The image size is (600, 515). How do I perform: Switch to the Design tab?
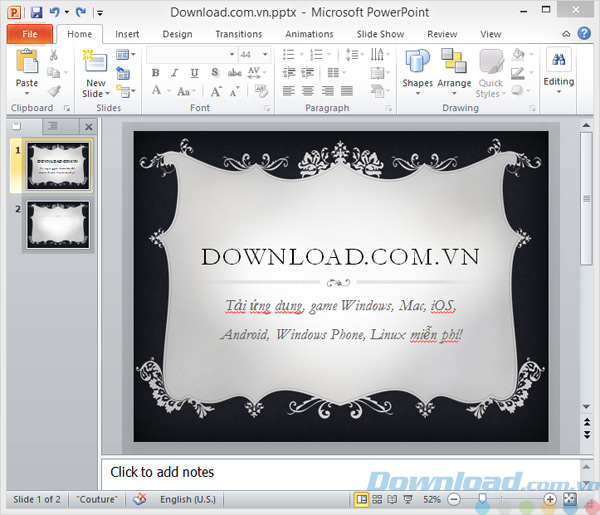(x=177, y=34)
